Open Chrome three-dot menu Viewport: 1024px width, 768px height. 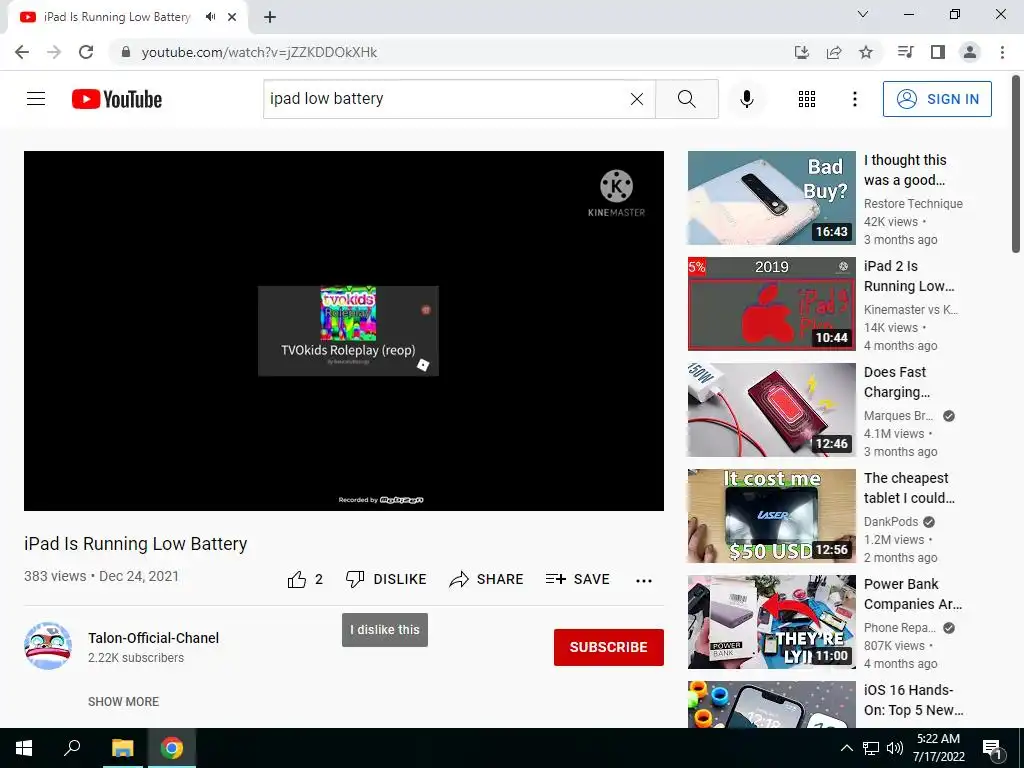[1002, 52]
